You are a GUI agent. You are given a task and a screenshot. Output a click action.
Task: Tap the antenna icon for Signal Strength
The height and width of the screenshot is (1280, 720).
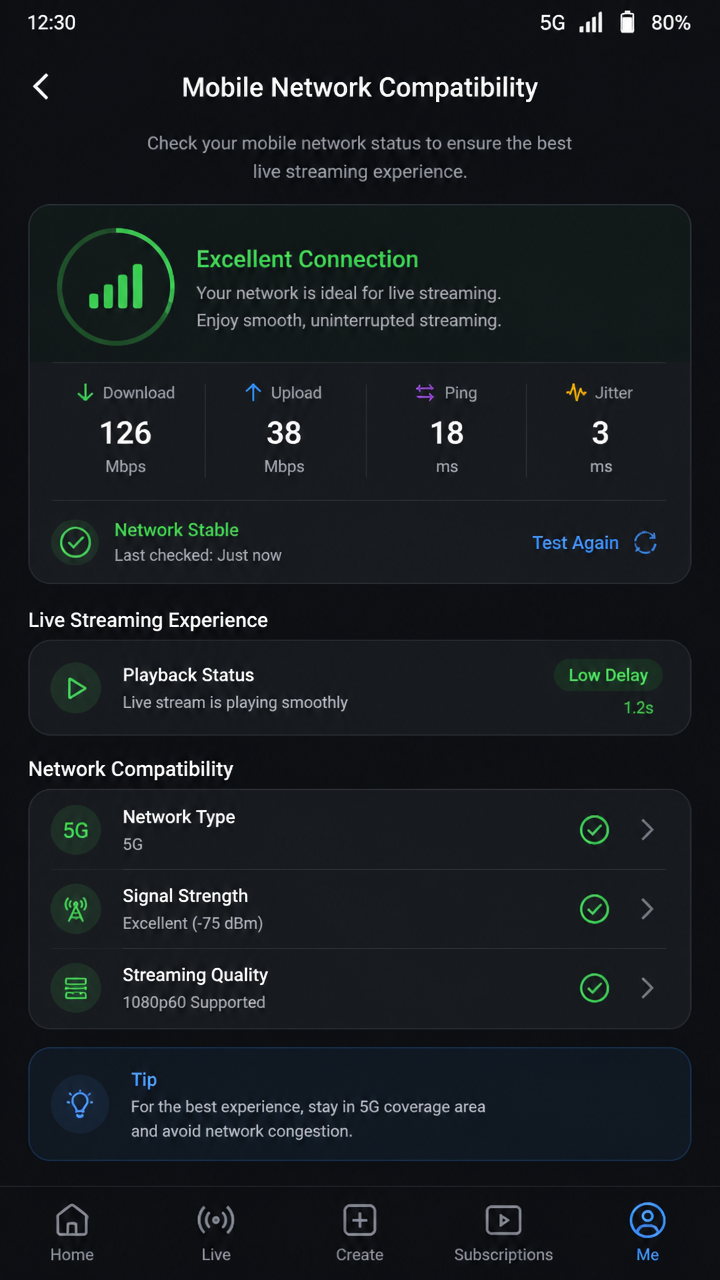76,909
